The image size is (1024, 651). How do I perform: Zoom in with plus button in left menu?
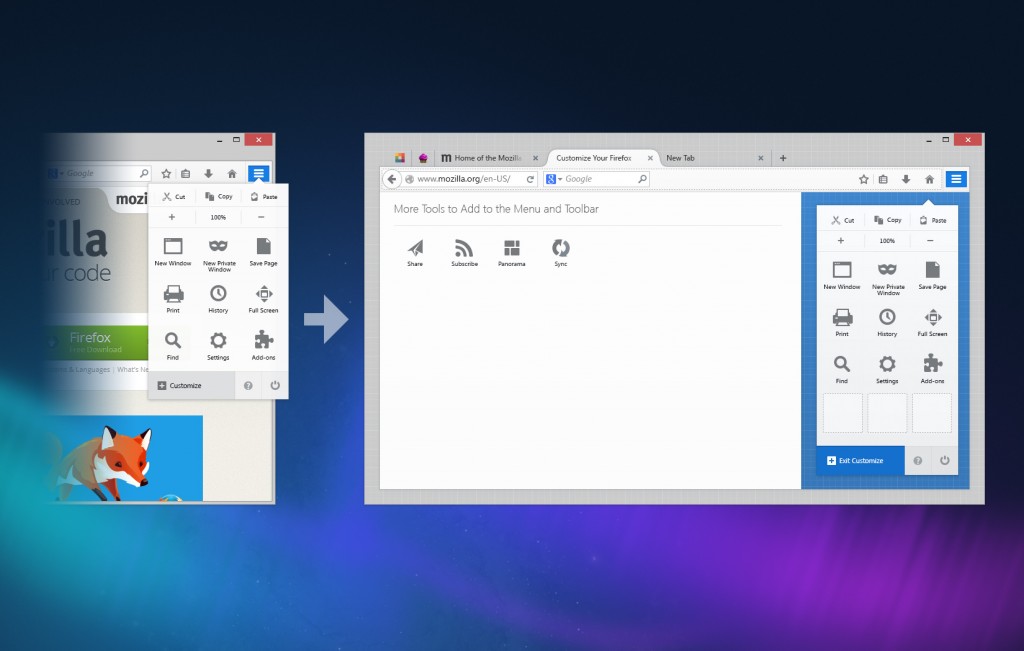(x=172, y=217)
